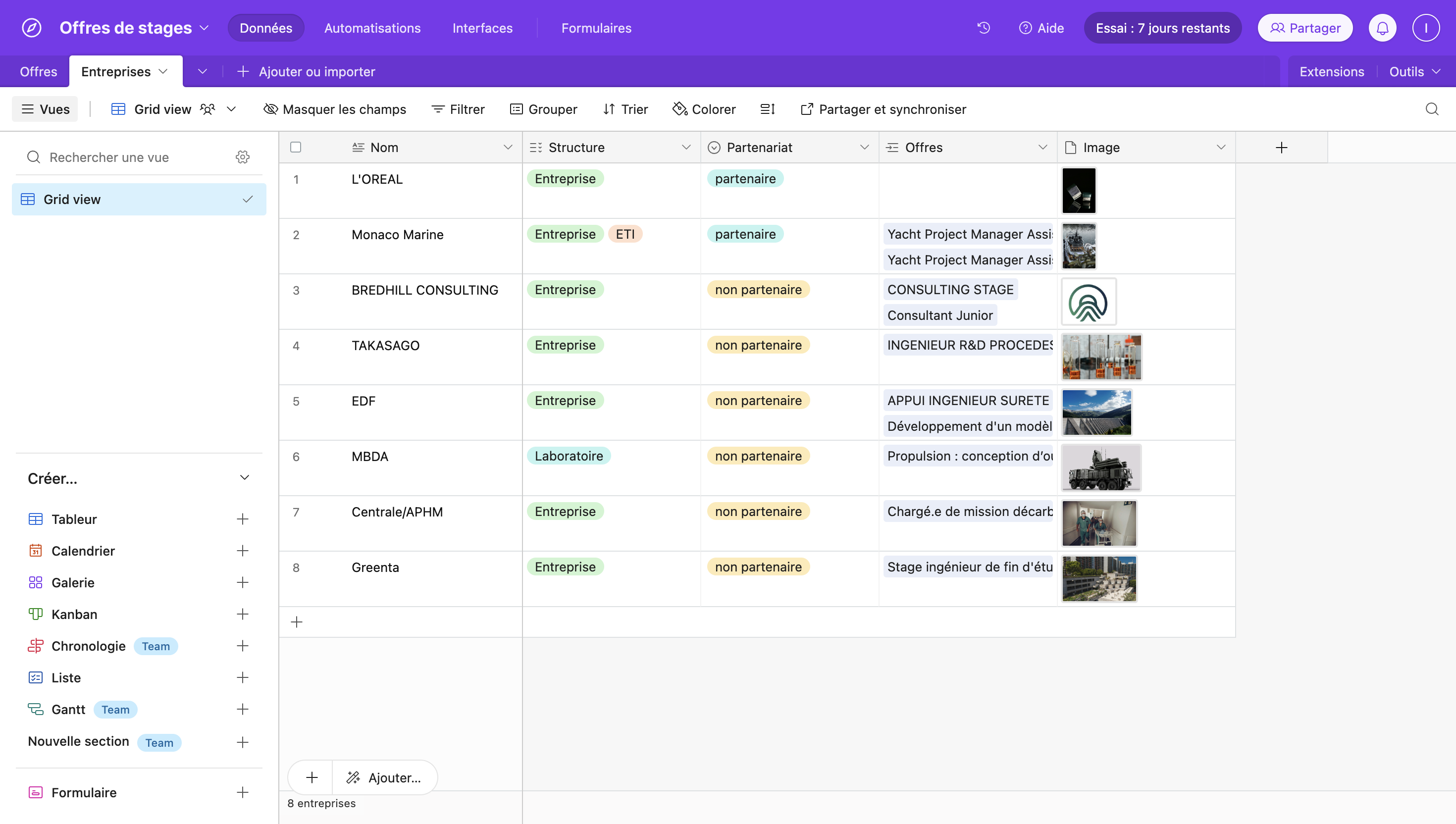Open the Outils dropdown menu

coord(1413,72)
